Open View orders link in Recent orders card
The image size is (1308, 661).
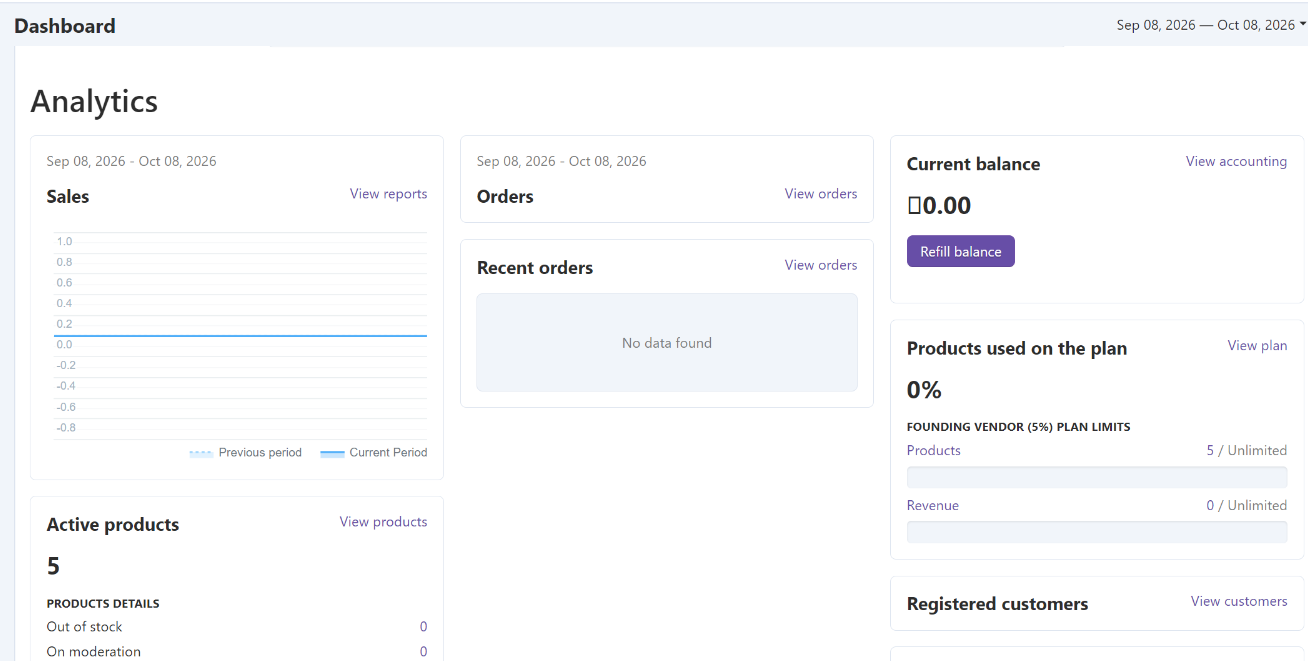tap(820, 265)
